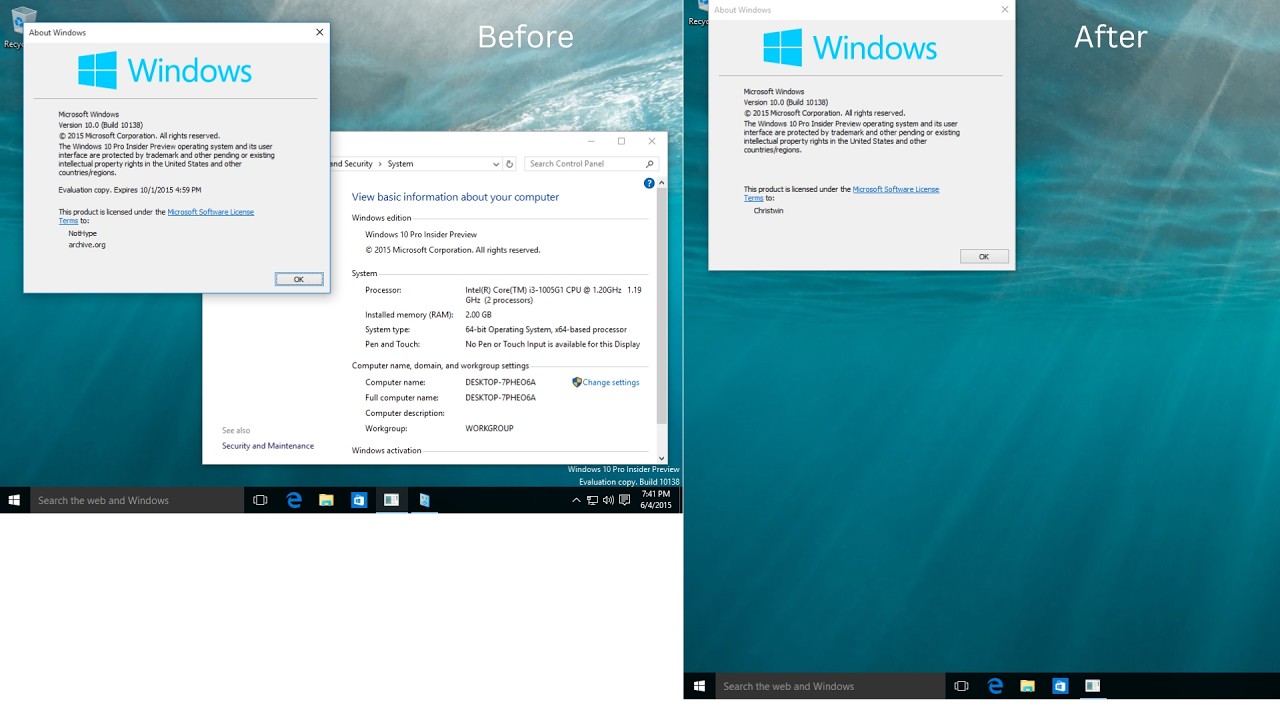
Task: Click the 'Evaluation copy. Expires 10/1/2015' line
Action: click(130, 189)
